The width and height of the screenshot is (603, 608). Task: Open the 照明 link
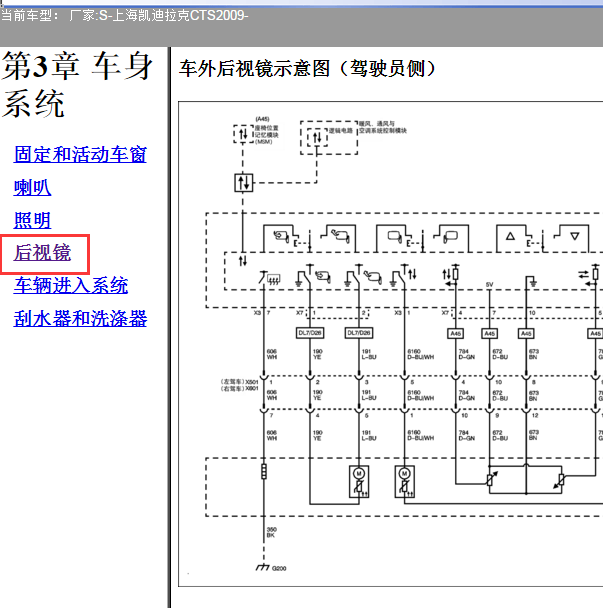(x=32, y=220)
